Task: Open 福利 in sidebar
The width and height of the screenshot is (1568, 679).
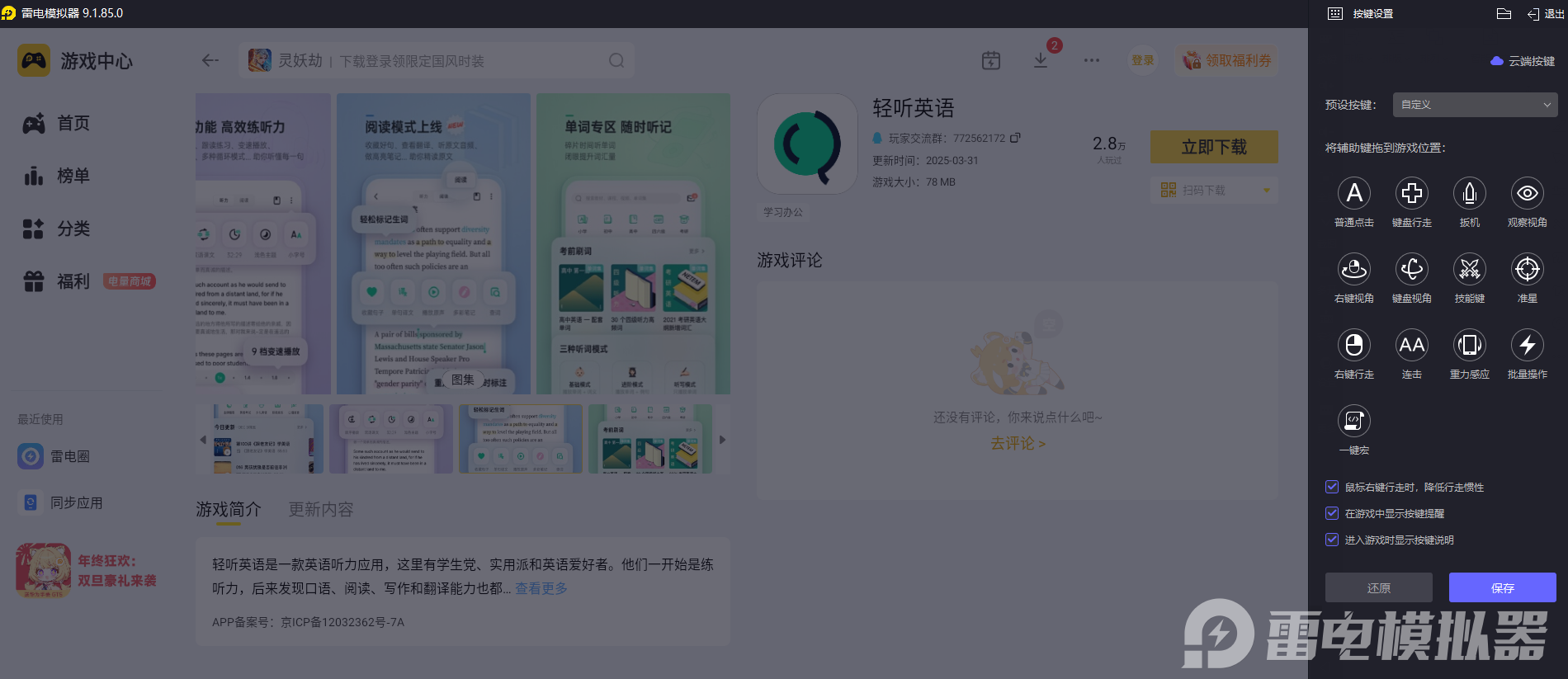Action: click(x=56, y=281)
